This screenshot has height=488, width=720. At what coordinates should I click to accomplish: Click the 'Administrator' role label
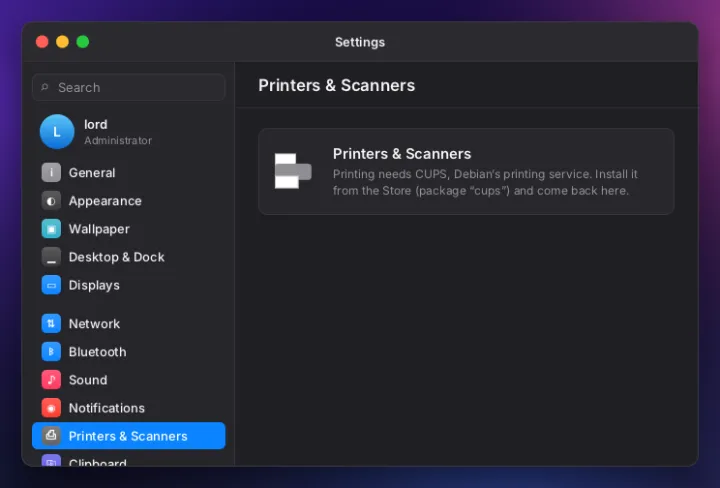[x=118, y=140]
